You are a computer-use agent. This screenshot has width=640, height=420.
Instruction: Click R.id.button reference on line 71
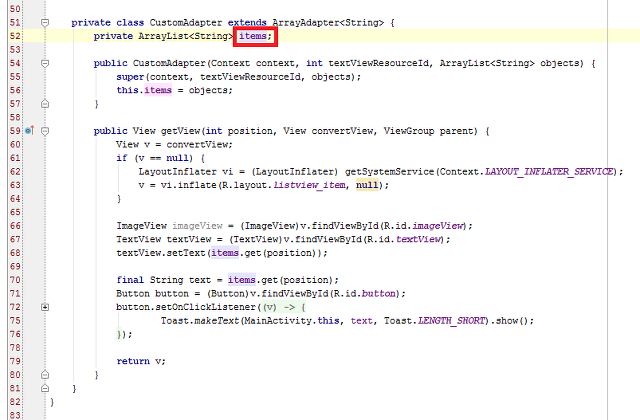click(365, 293)
